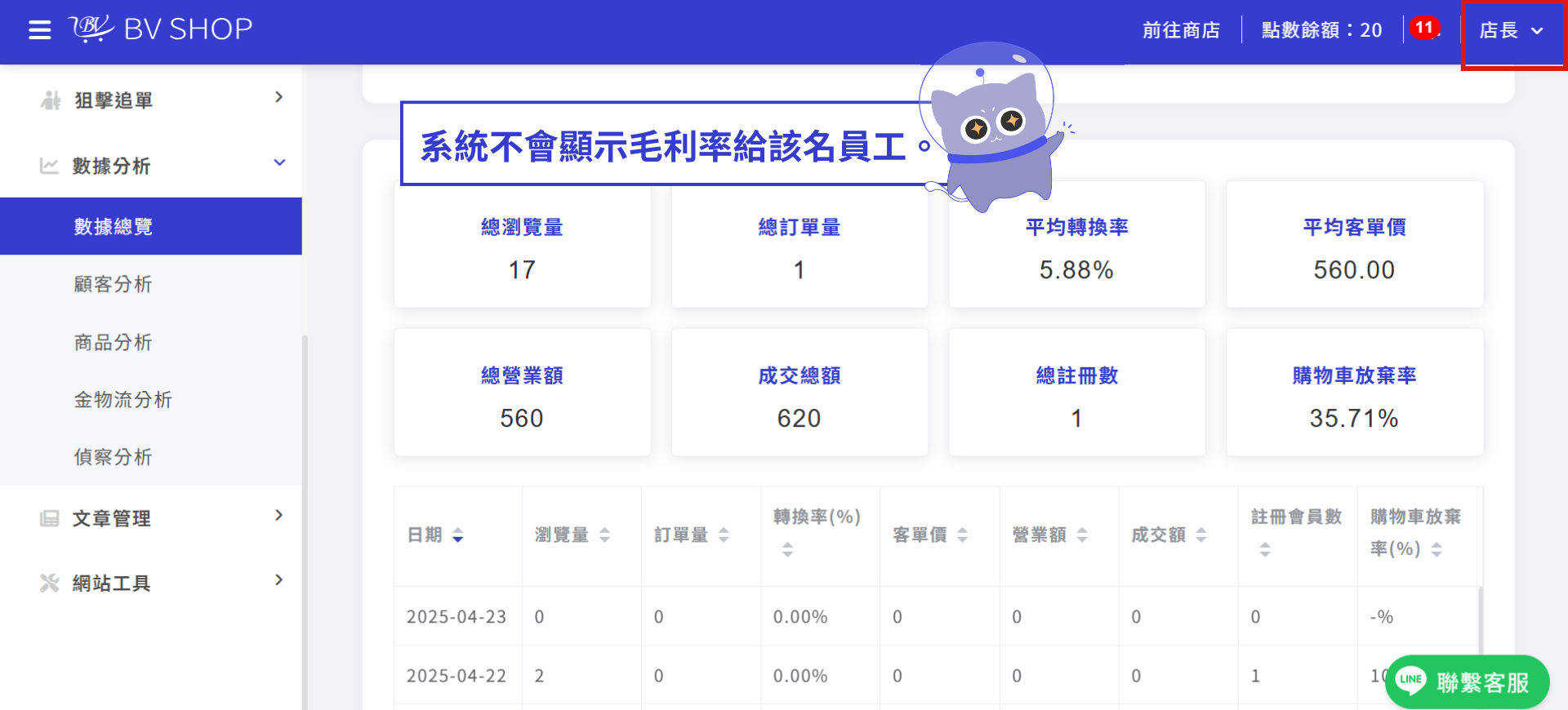This screenshot has width=1568, height=710.
Task: Sort table by 日期 column
Action: pos(457,535)
